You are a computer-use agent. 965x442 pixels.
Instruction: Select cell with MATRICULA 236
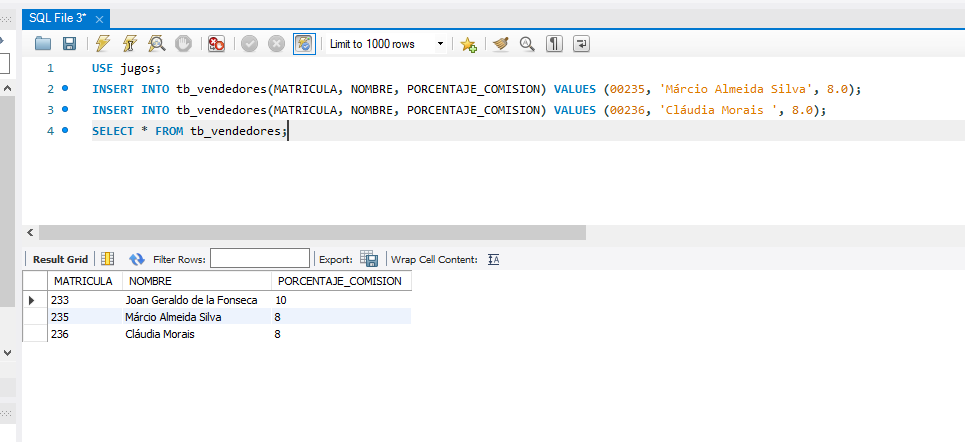tap(85, 334)
